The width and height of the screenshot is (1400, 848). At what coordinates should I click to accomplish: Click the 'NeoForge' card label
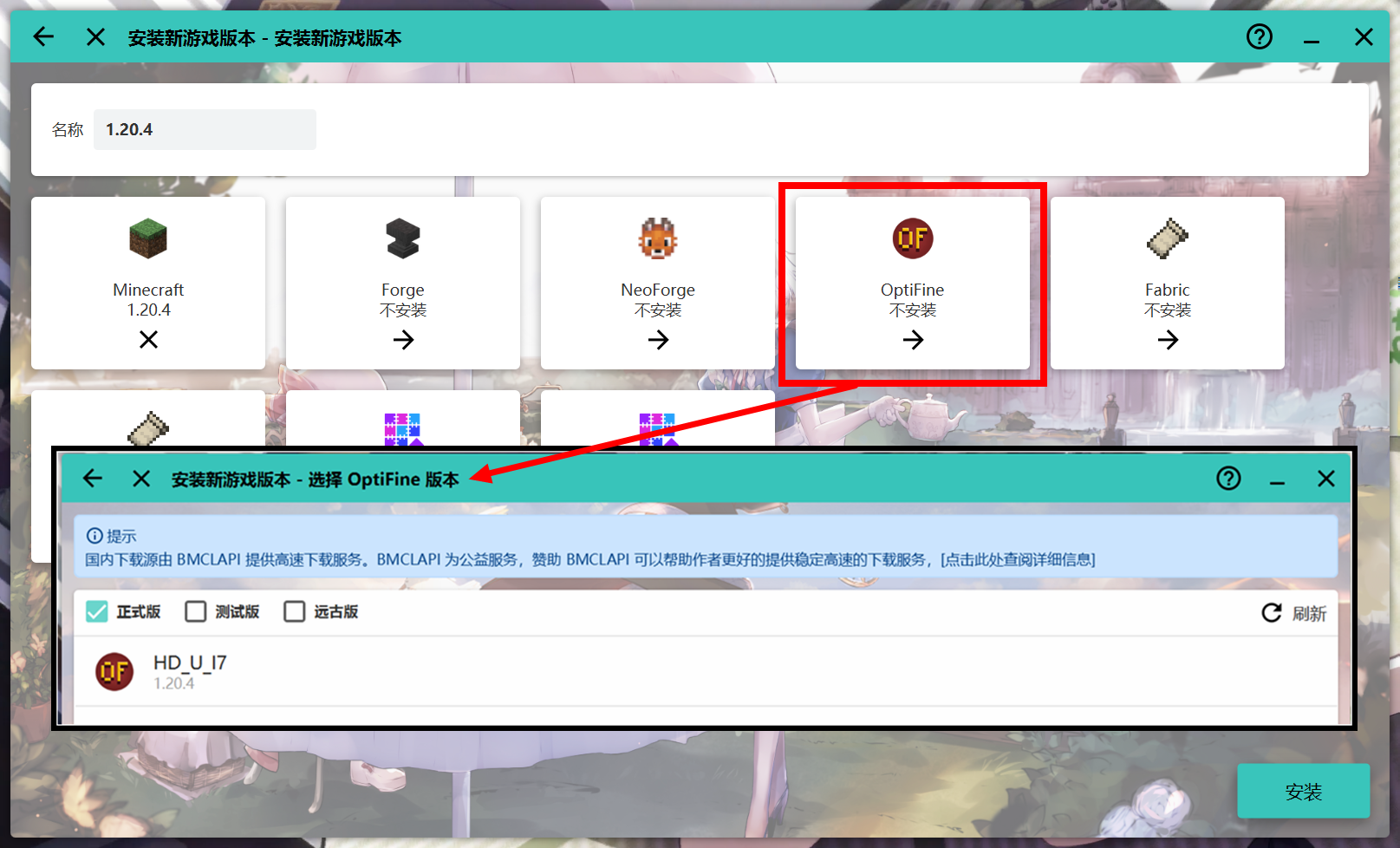[658, 290]
